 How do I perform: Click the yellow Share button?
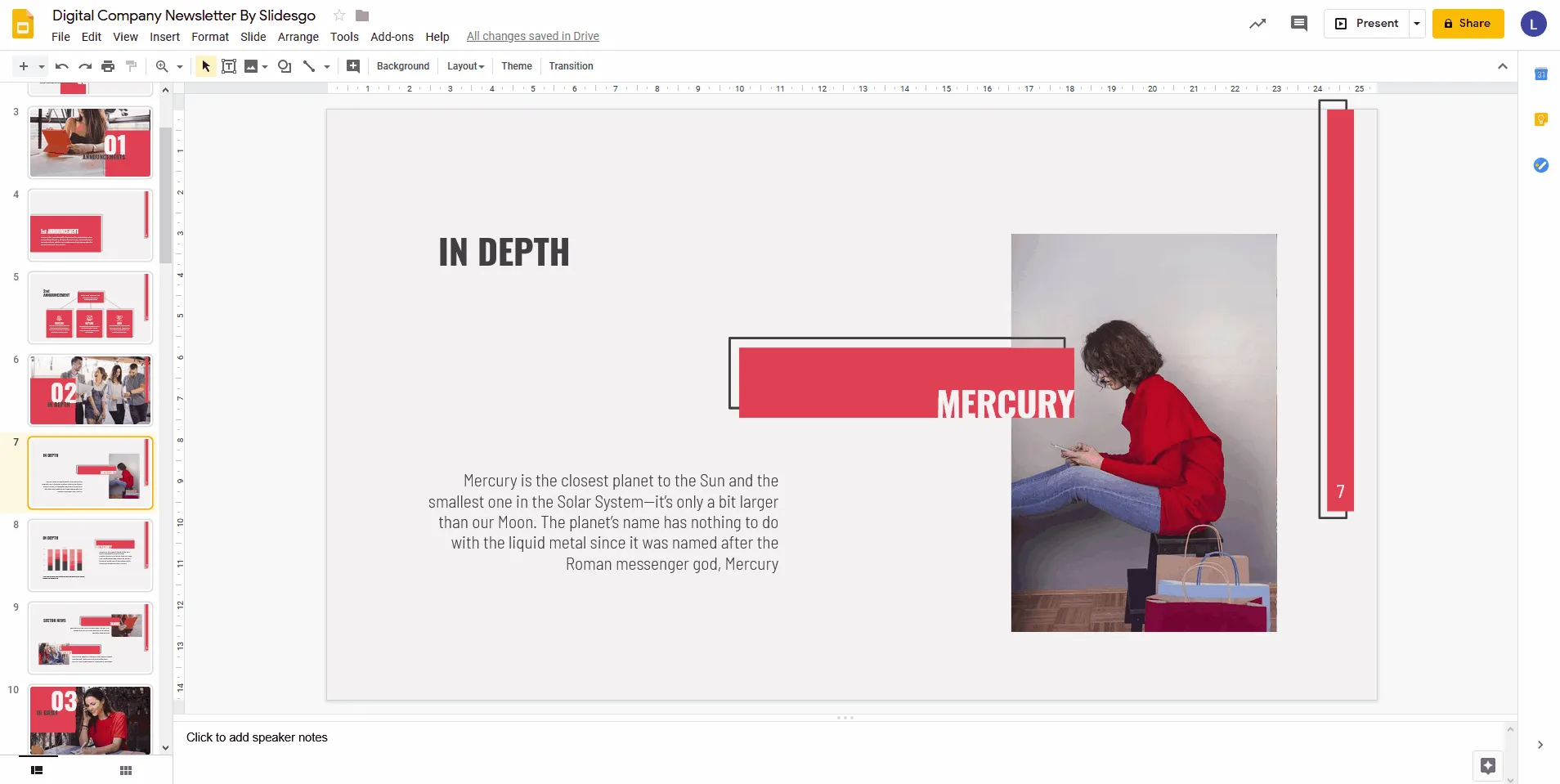tap(1468, 24)
